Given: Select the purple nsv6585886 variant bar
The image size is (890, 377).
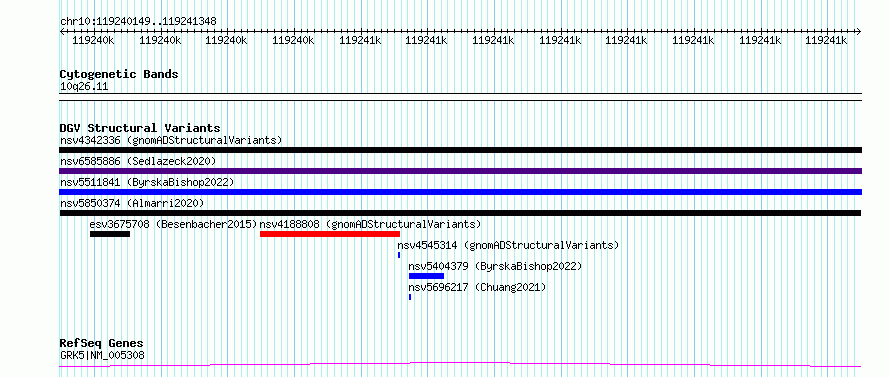Looking at the screenshot, I should (x=460, y=171).
